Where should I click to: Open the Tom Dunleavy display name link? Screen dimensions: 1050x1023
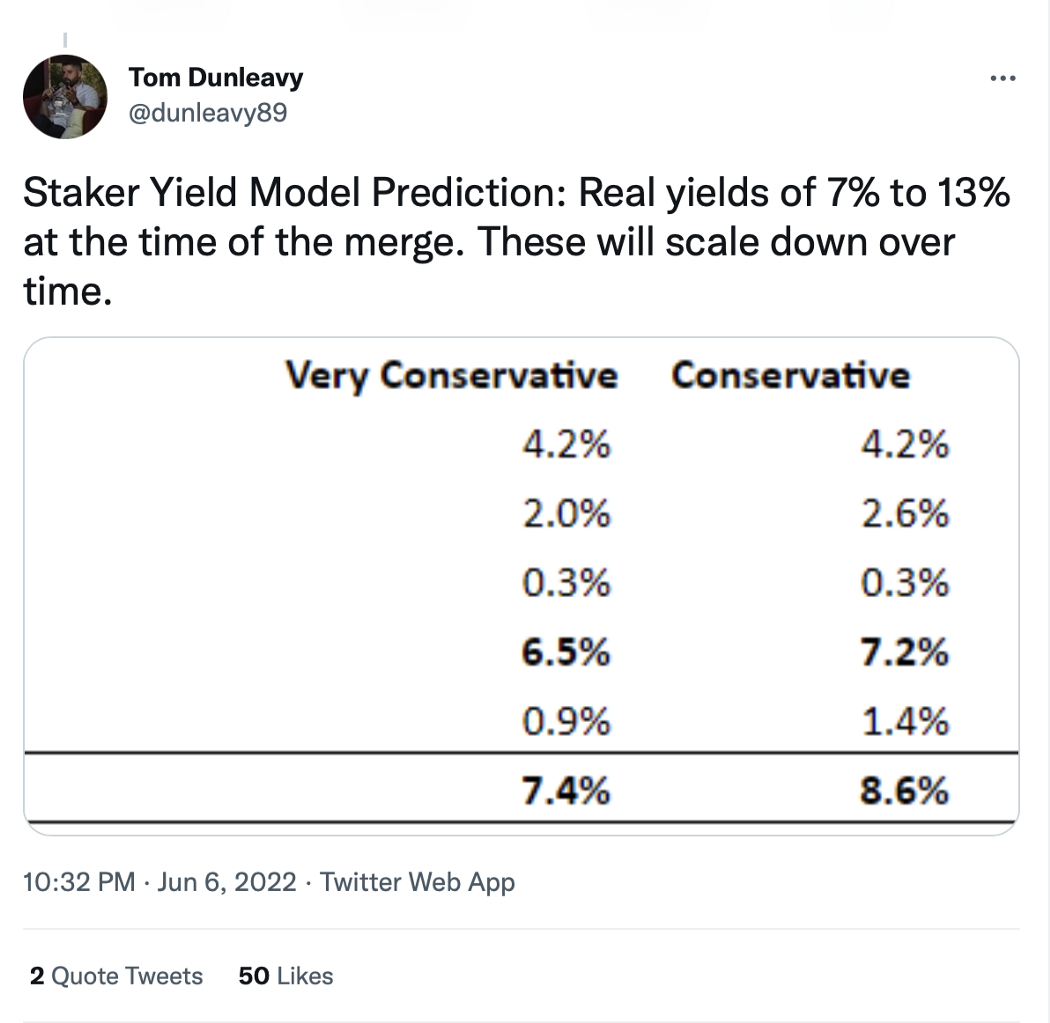[x=216, y=78]
